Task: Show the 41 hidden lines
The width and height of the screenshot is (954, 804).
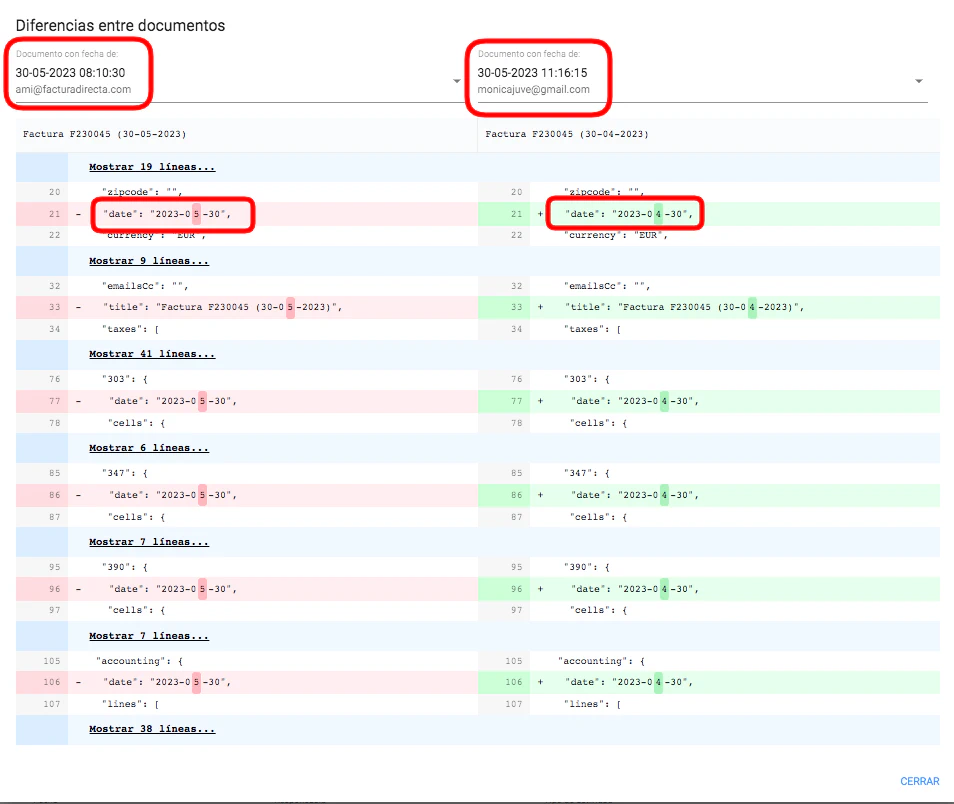Action: click(x=151, y=354)
